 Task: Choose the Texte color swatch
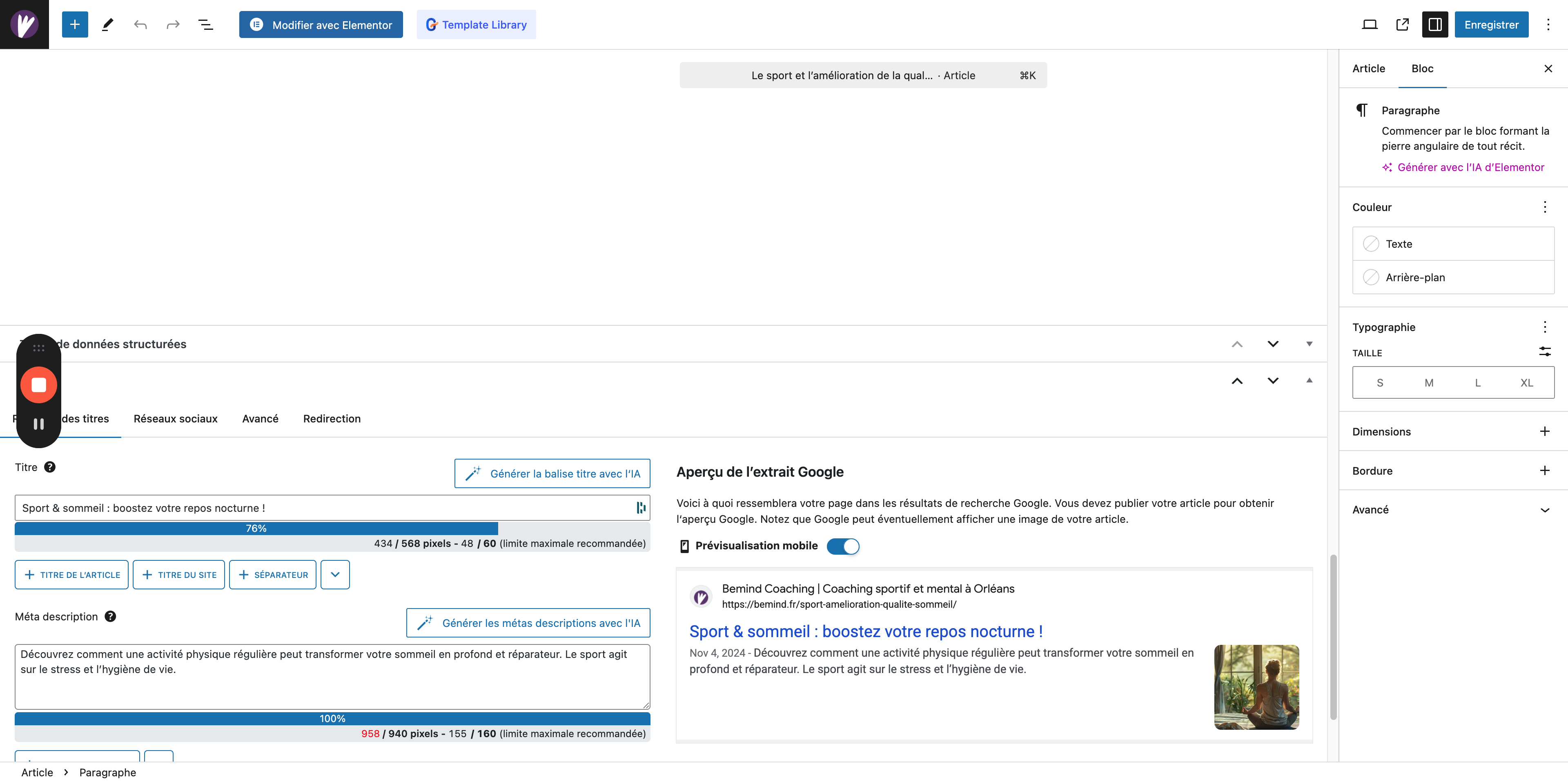point(1371,244)
